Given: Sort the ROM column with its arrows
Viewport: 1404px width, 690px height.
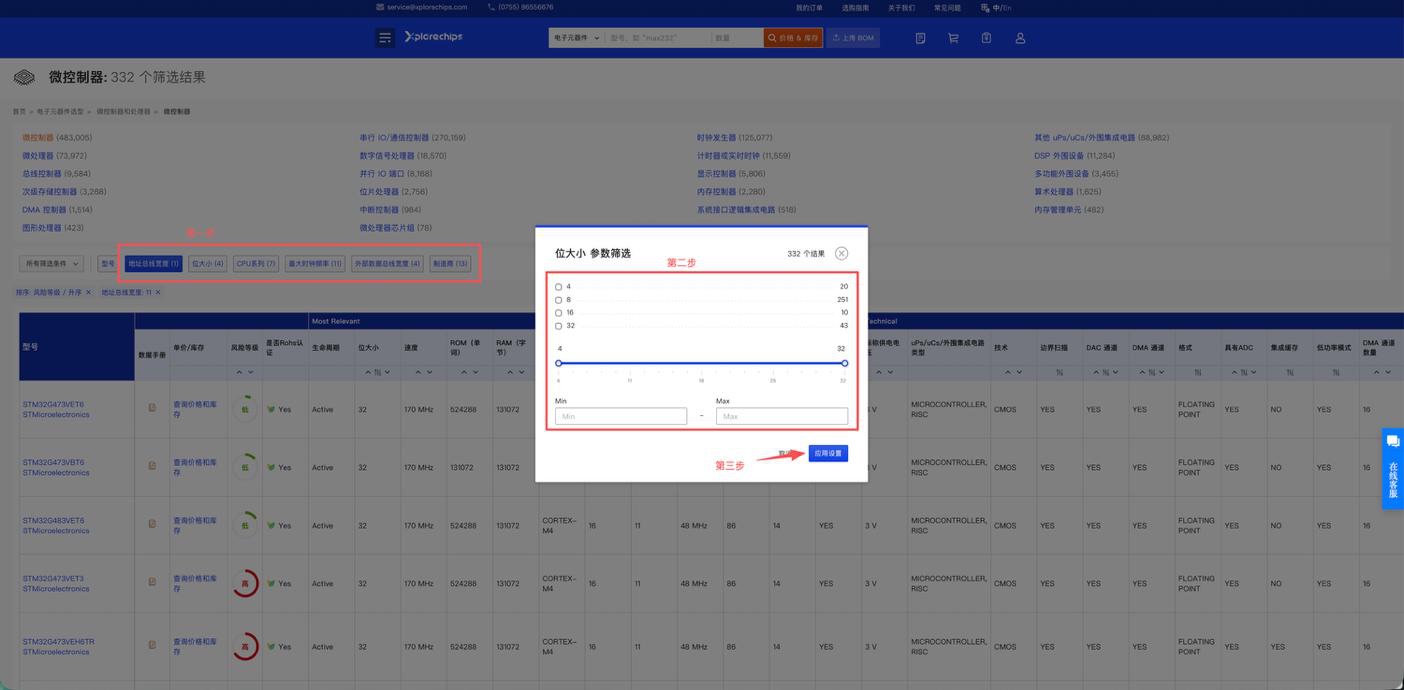Looking at the screenshot, I should (x=468, y=372).
